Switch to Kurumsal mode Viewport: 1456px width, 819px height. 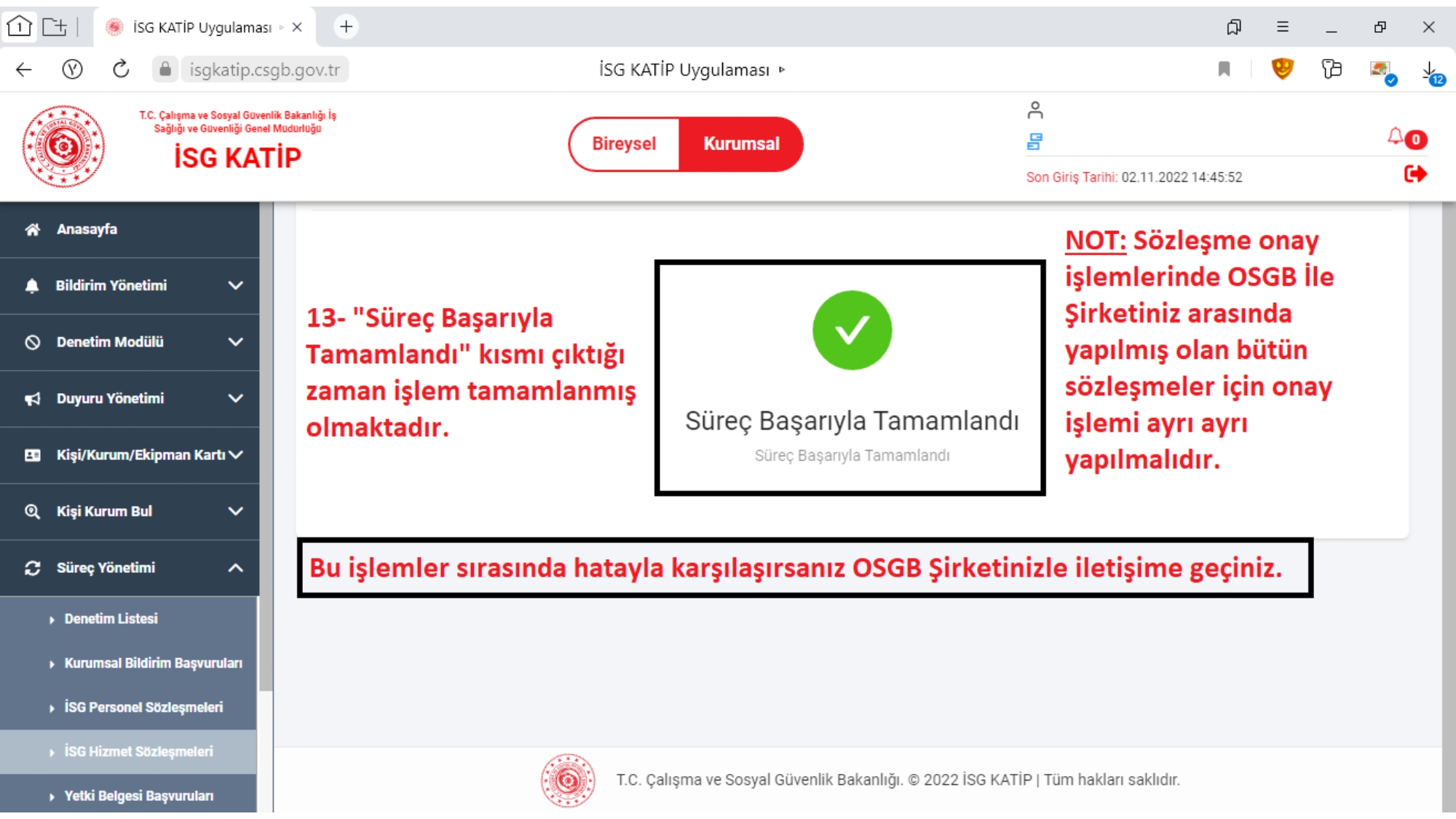click(x=741, y=144)
